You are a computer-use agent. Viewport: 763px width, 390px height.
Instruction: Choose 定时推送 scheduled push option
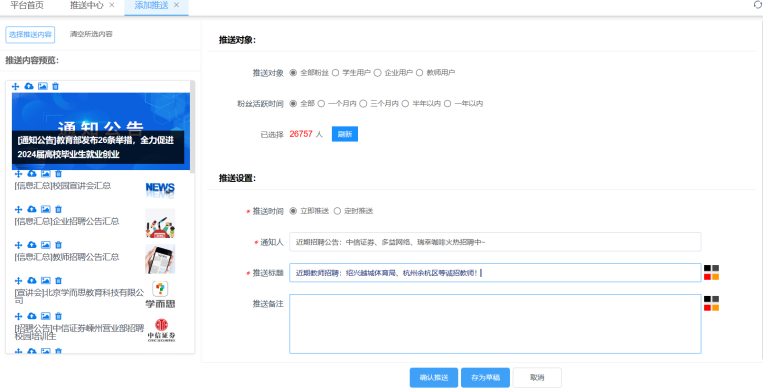(x=337, y=211)
